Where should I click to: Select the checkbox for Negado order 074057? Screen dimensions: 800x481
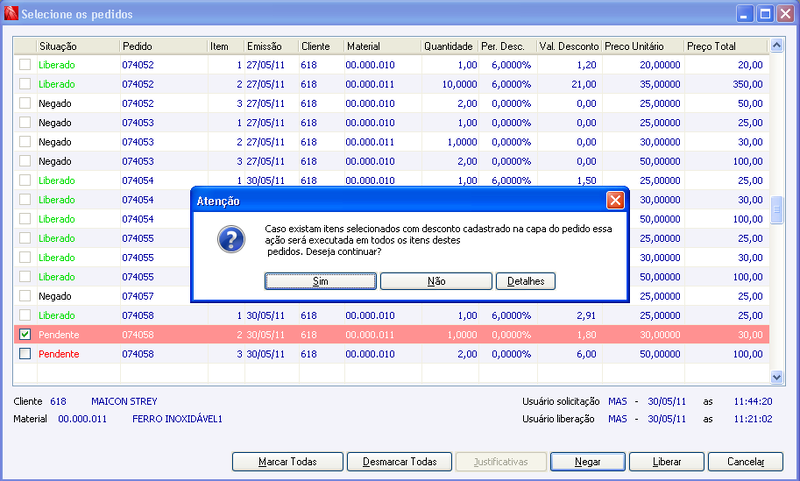(x=25, y=296)
